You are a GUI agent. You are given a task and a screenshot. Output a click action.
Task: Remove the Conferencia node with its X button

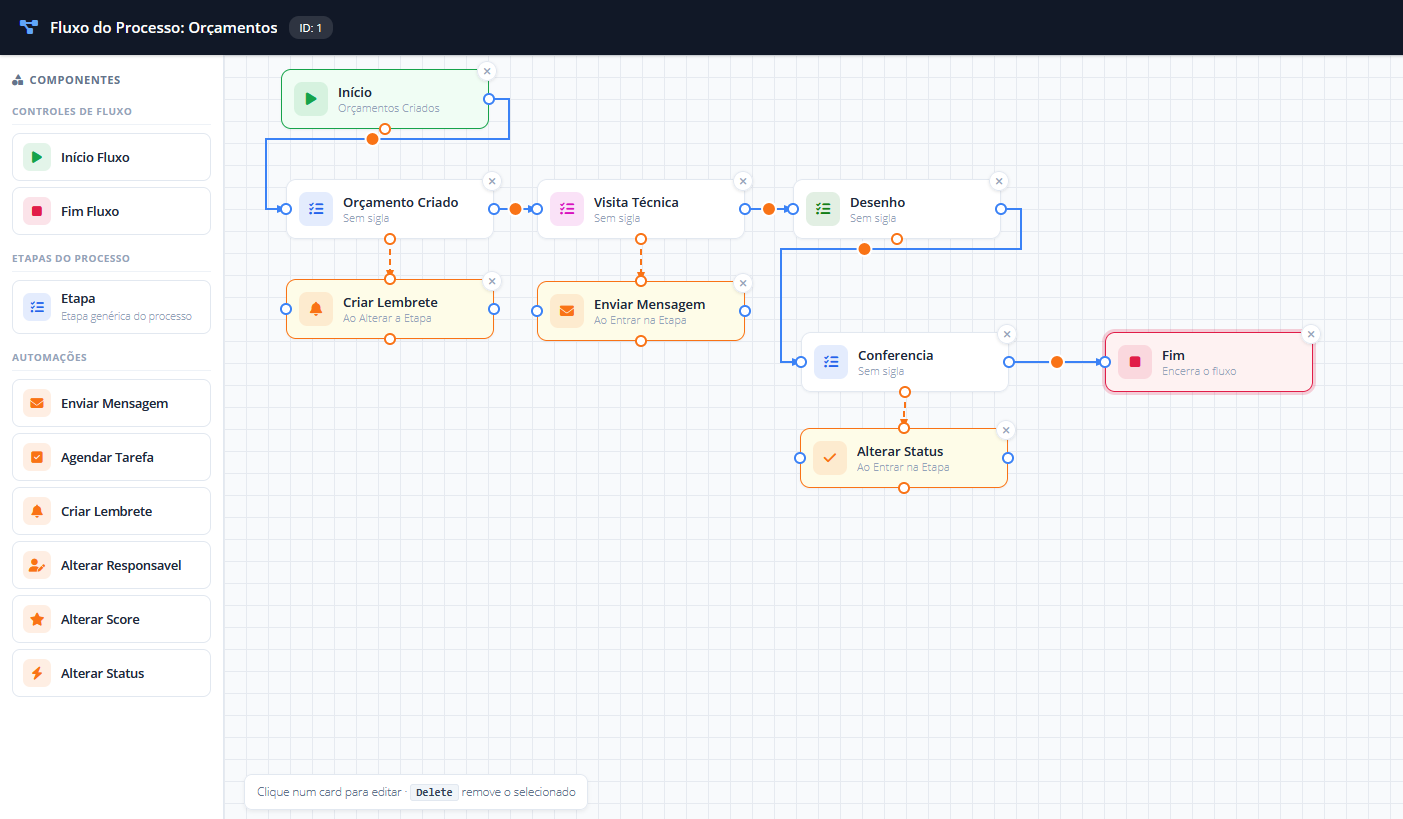pos(1007,334)
